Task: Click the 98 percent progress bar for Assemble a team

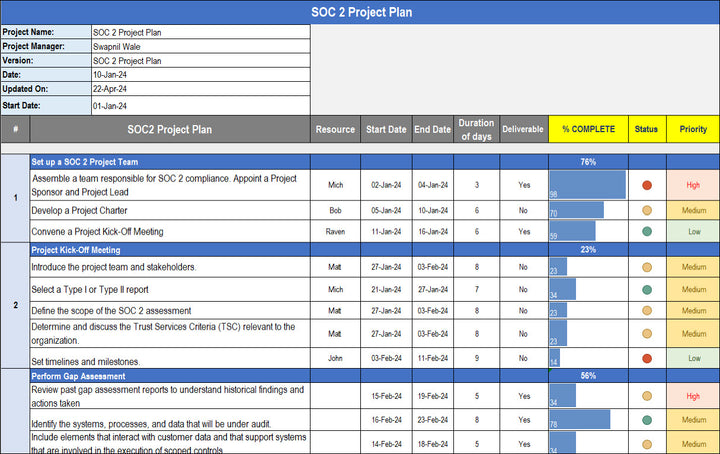Action: coord(587,185)
